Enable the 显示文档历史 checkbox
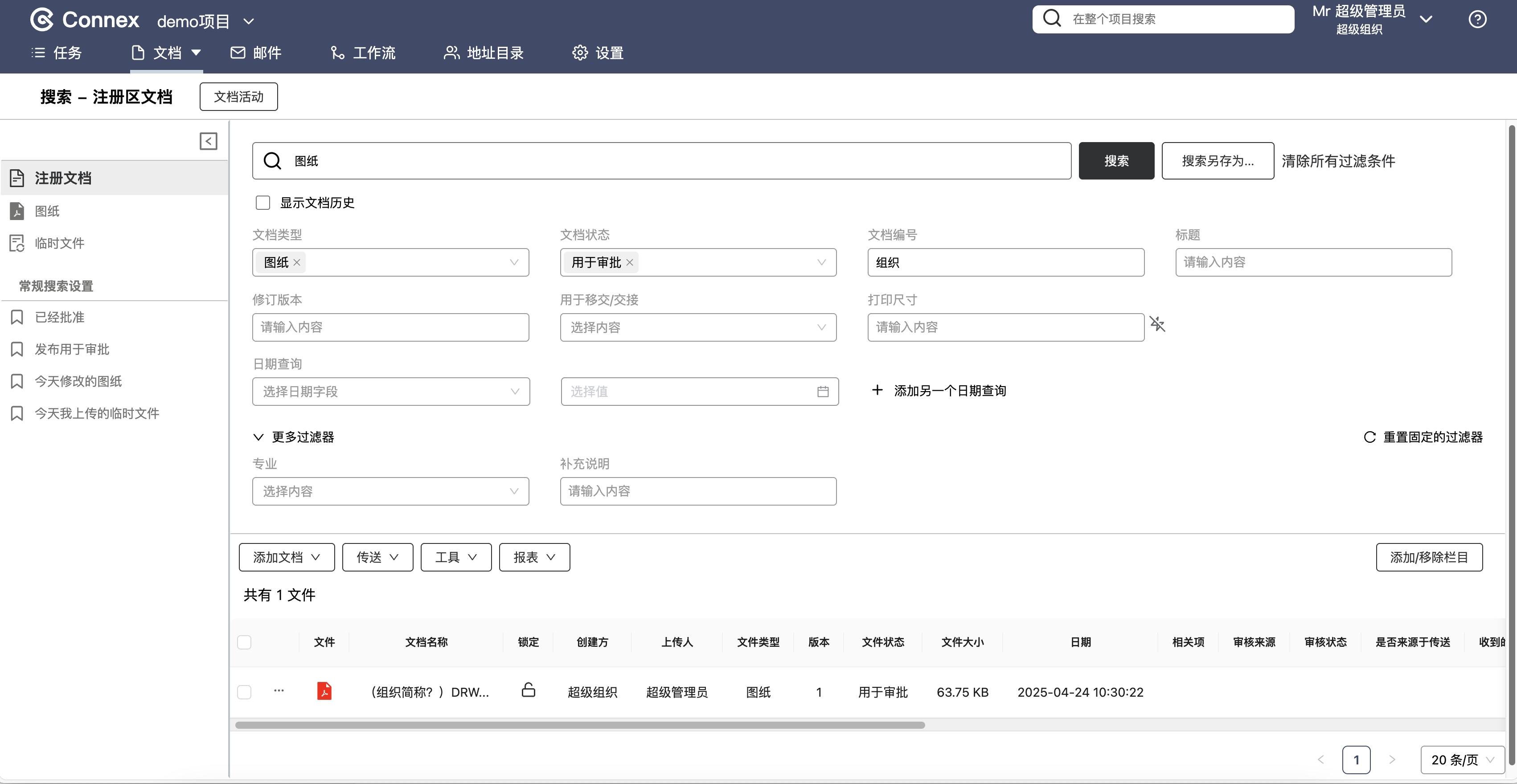The image size is (1517, 784). (262, 203)
